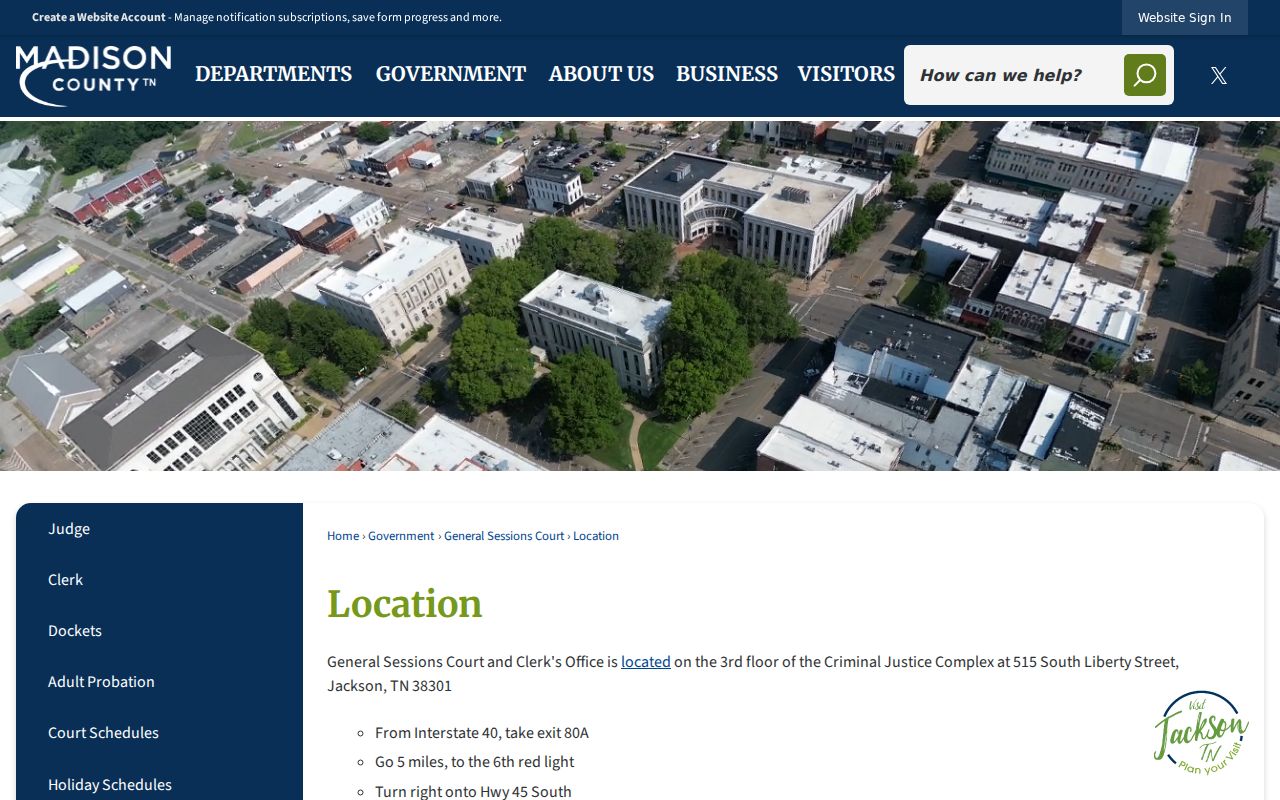The height and width of the screenshot is (800, 1280).
Task: Go to Home in the breadcrumb
Action: [x=343, y=536]
